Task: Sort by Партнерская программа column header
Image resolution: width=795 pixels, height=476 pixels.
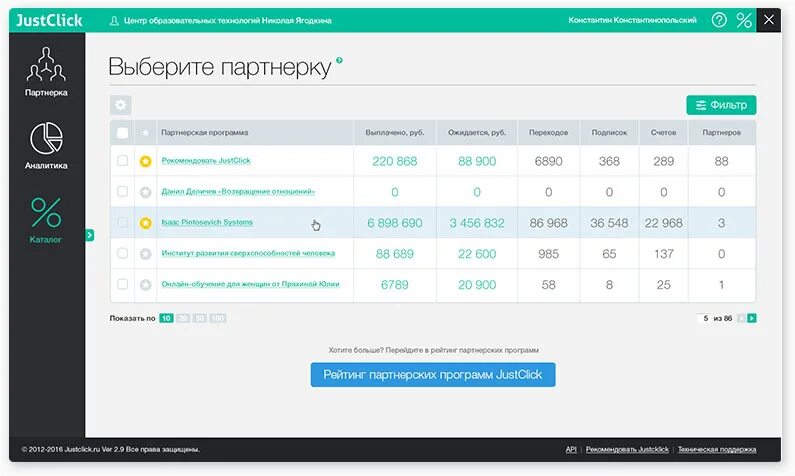Action: [205, 133]
